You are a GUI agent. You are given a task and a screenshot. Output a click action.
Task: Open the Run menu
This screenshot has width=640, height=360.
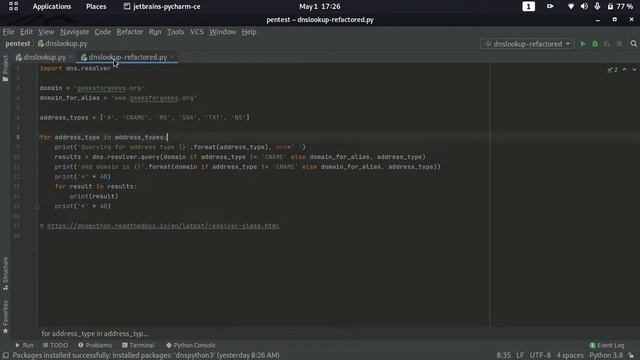click(155, 32)
